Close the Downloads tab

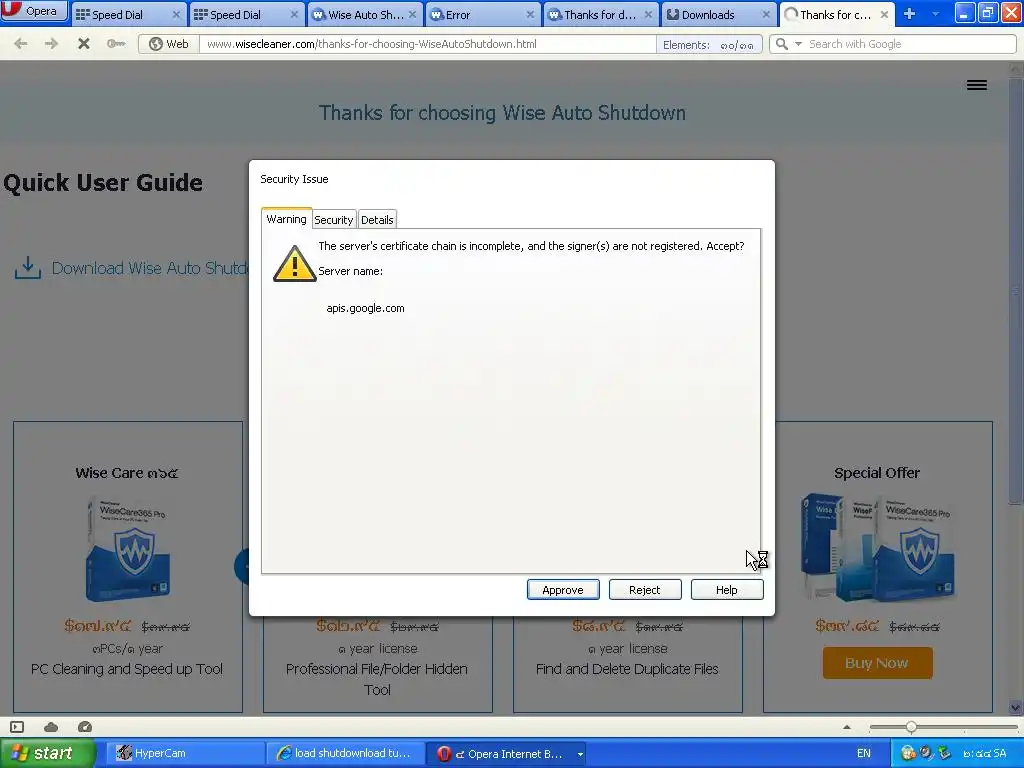766,14
